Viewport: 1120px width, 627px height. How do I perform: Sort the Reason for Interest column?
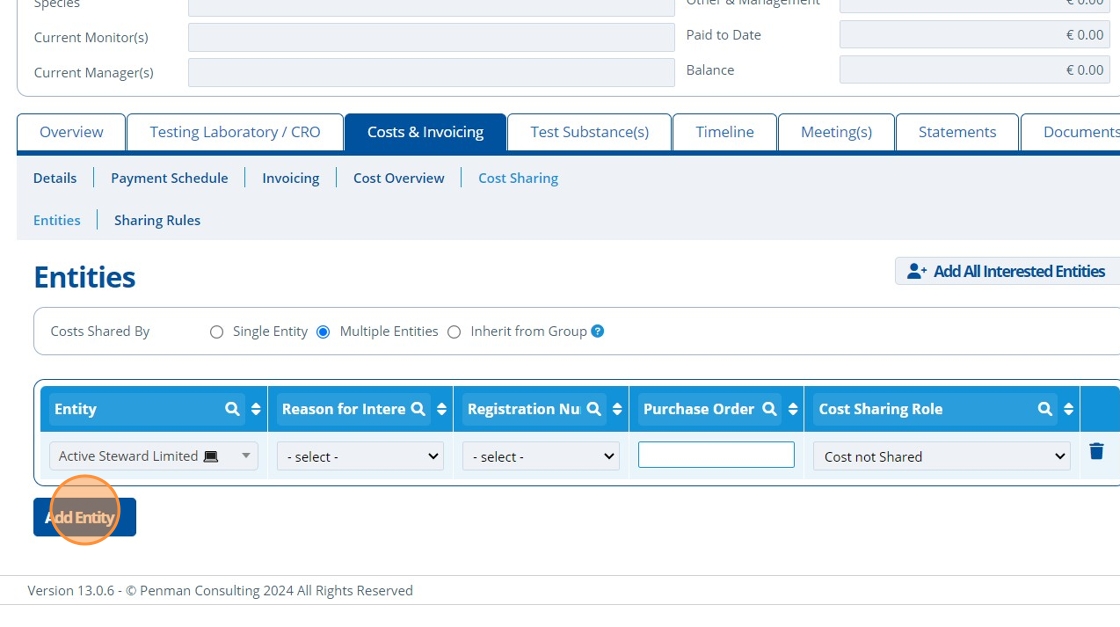441,409
